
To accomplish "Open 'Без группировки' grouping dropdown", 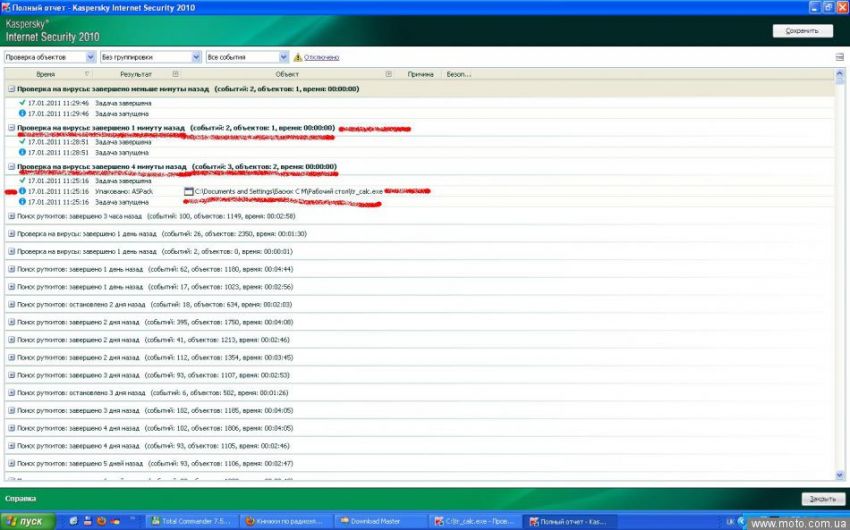I will [151, 57].
